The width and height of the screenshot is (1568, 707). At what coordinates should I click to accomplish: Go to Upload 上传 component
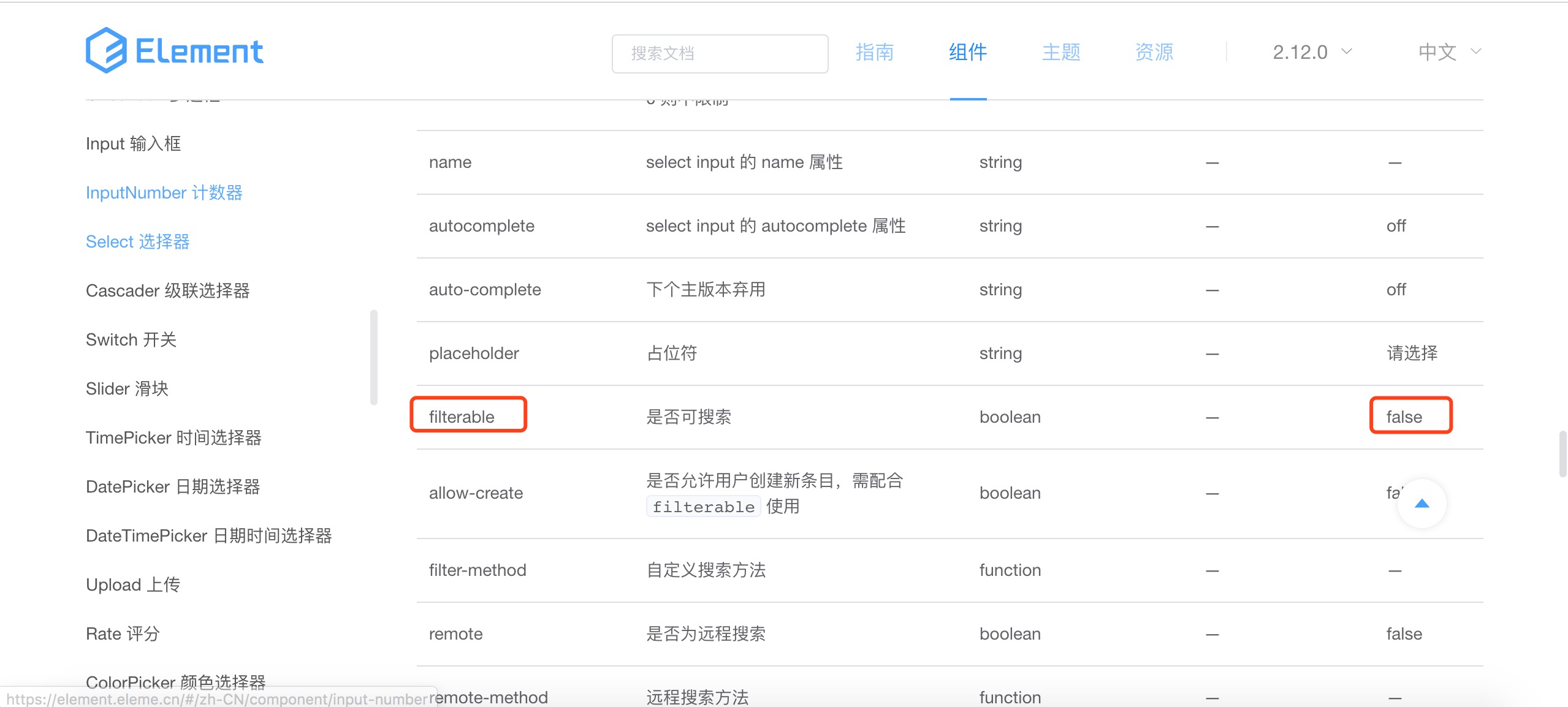[133, 585]
